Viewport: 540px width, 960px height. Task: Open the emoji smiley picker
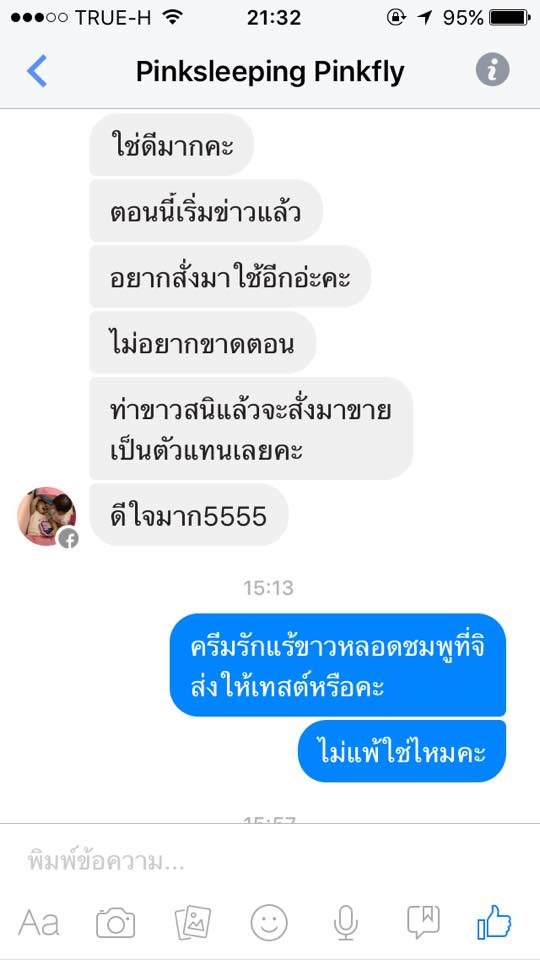pyautogui.click(x=269, y=922)
